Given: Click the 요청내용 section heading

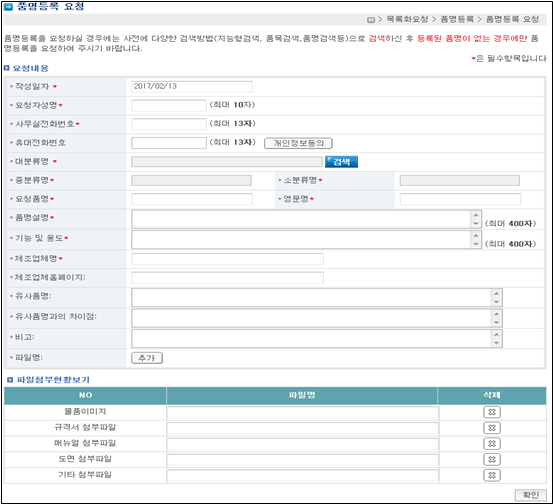Looking at the screenshot, I should point(30,68).
